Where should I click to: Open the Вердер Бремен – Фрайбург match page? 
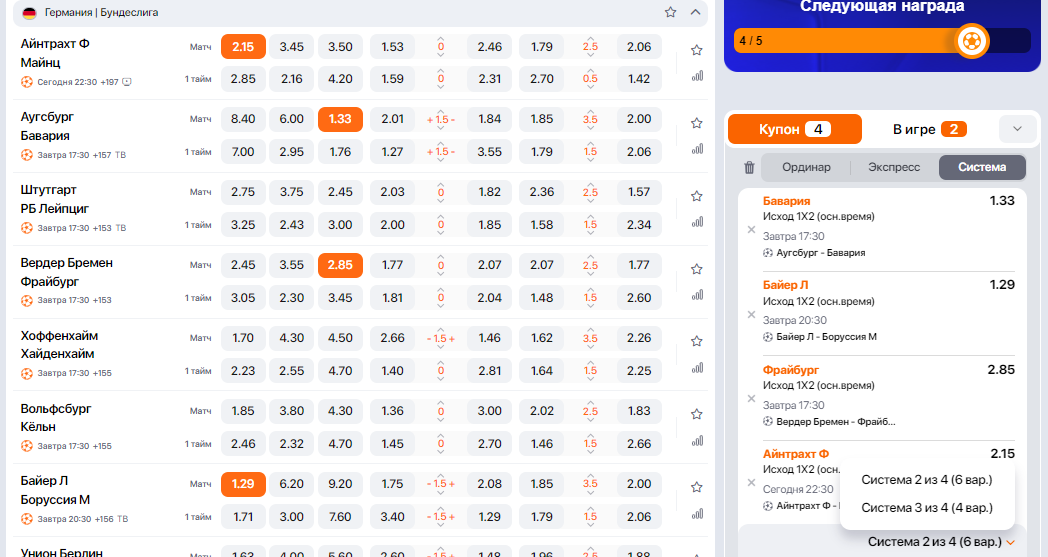(67, 272)
